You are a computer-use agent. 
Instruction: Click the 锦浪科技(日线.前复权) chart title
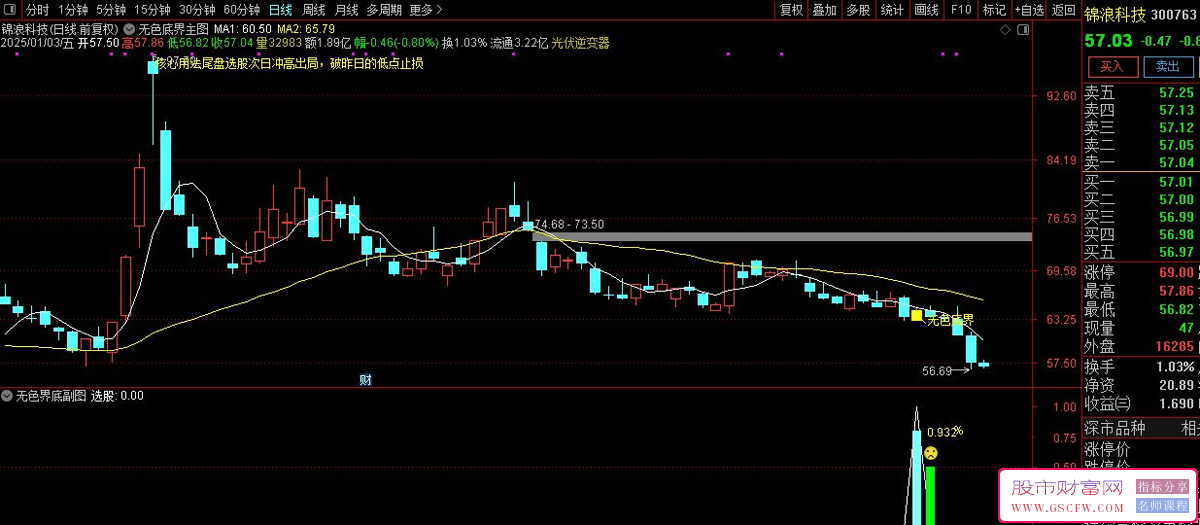coord(59,29)
